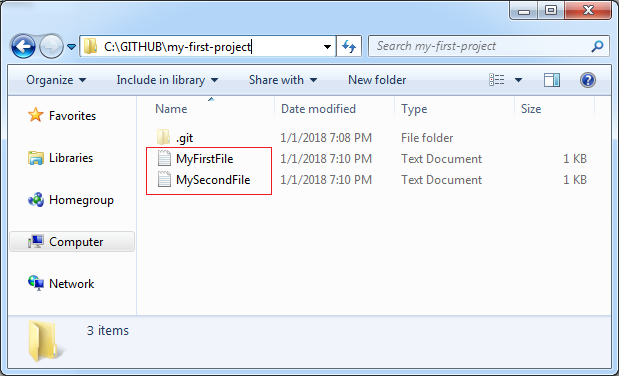Select the MyFirstFile text document
This screenshot has width=619, height=376.
click(x=204, y=159)
